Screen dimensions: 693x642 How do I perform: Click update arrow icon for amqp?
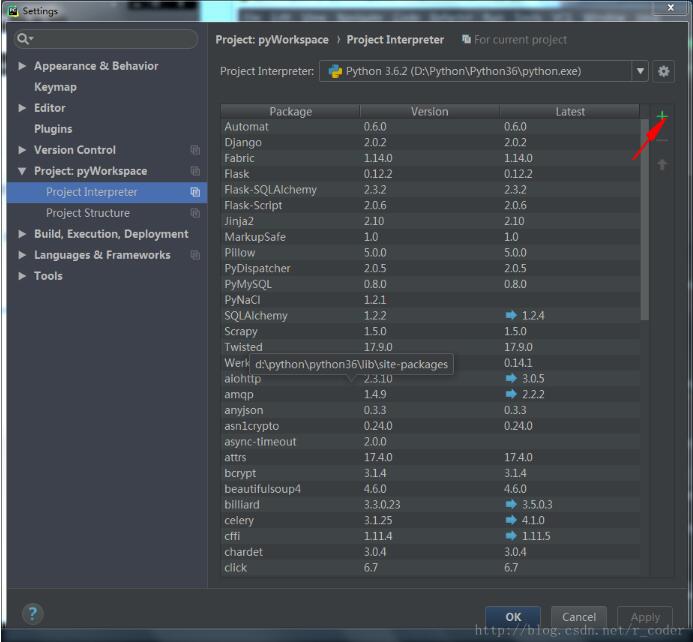(x=511, y=394)
